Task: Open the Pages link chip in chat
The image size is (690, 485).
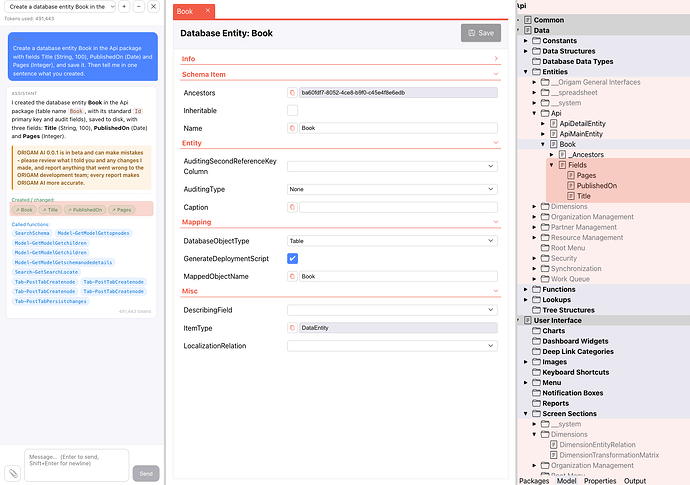Action: [121, 210]
